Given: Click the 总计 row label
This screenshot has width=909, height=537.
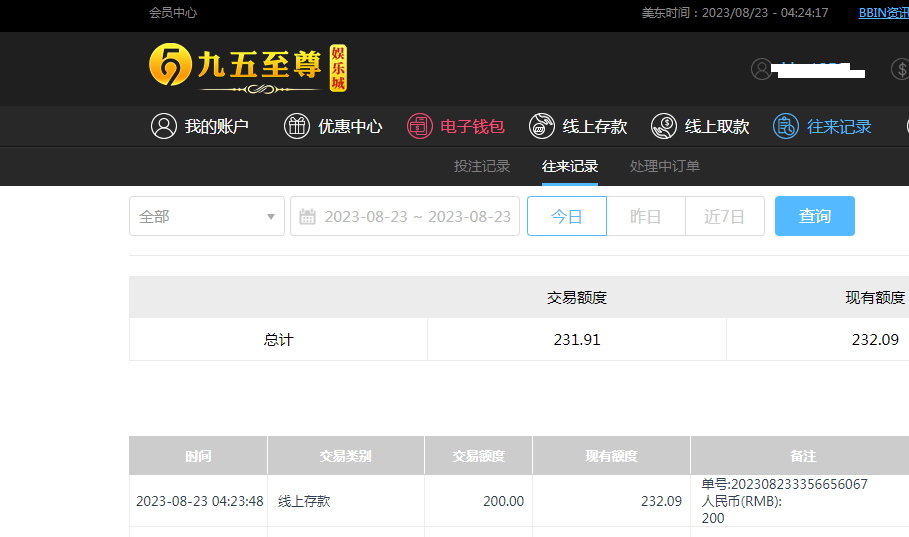Looking at the screenshot, I should (278, 339).
